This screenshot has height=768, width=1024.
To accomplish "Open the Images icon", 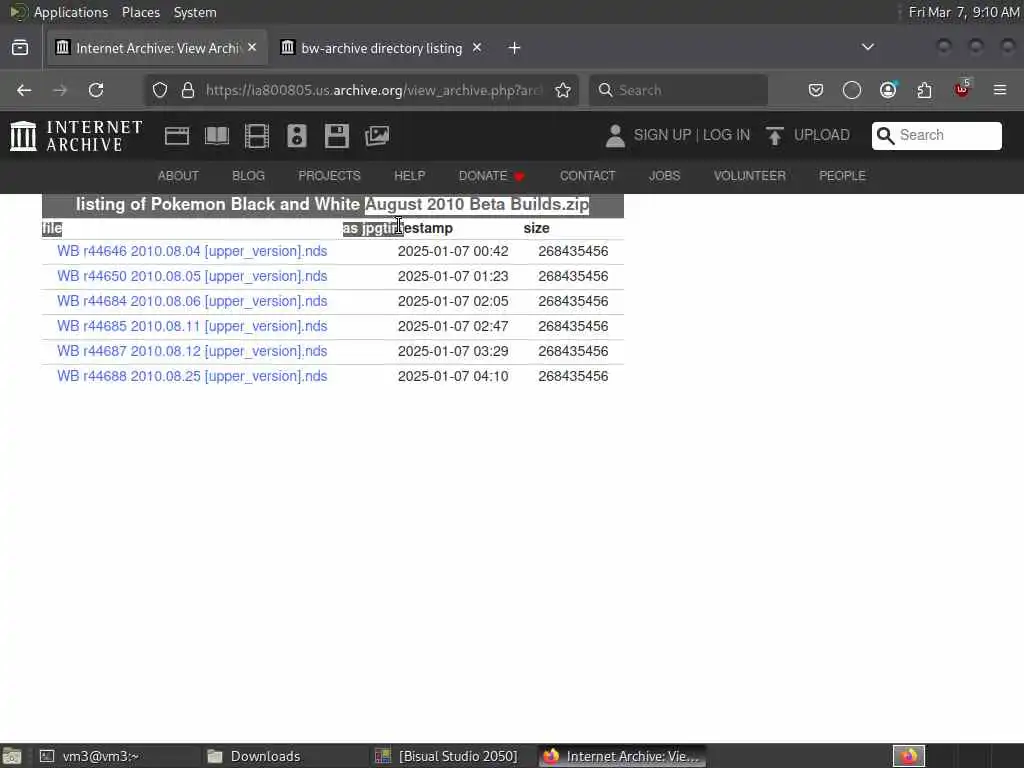I will [x=377, y=136].
